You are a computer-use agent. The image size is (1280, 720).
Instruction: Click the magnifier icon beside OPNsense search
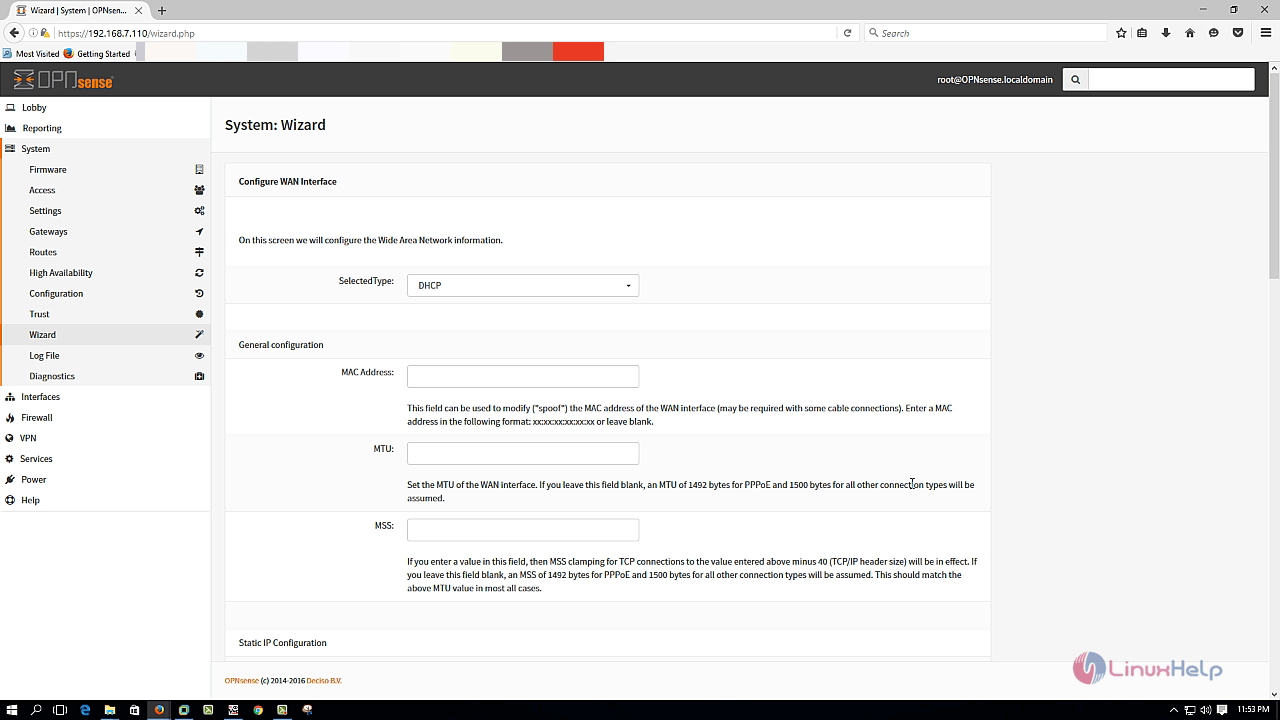(1075, 80)
